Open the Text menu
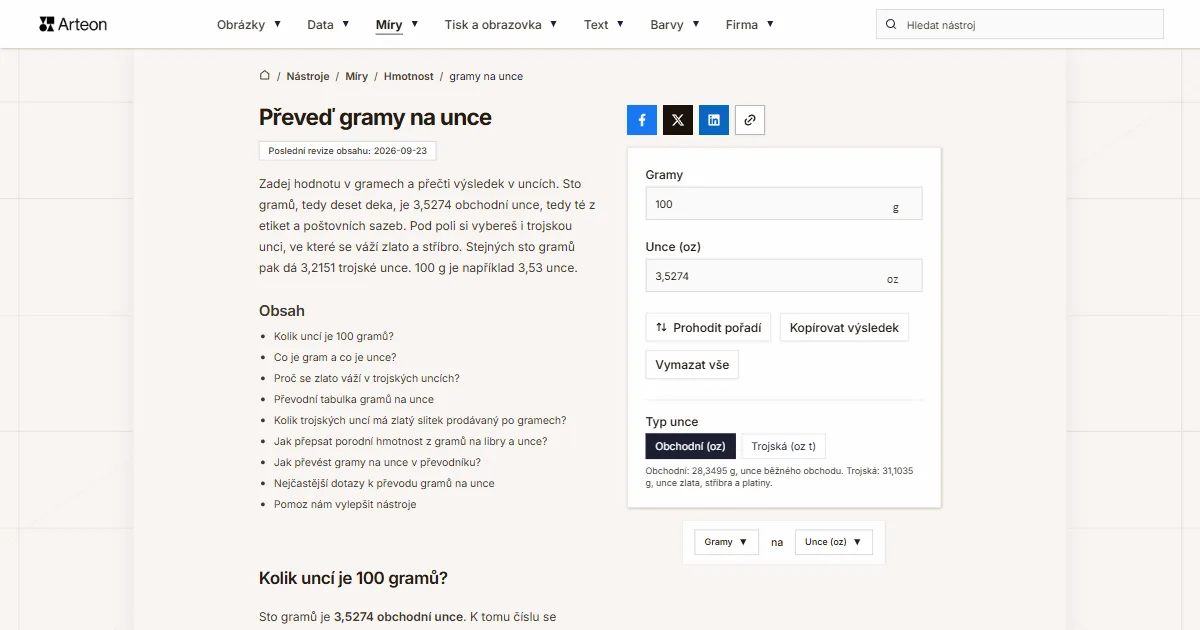This screenshot has height=630, width=1200. 604,25
